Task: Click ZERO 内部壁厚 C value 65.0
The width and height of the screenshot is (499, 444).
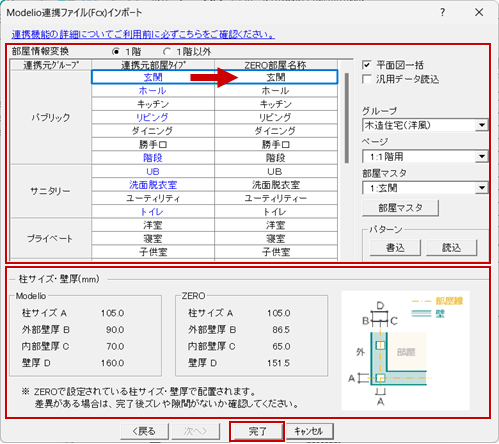Action: coord(281,346)
